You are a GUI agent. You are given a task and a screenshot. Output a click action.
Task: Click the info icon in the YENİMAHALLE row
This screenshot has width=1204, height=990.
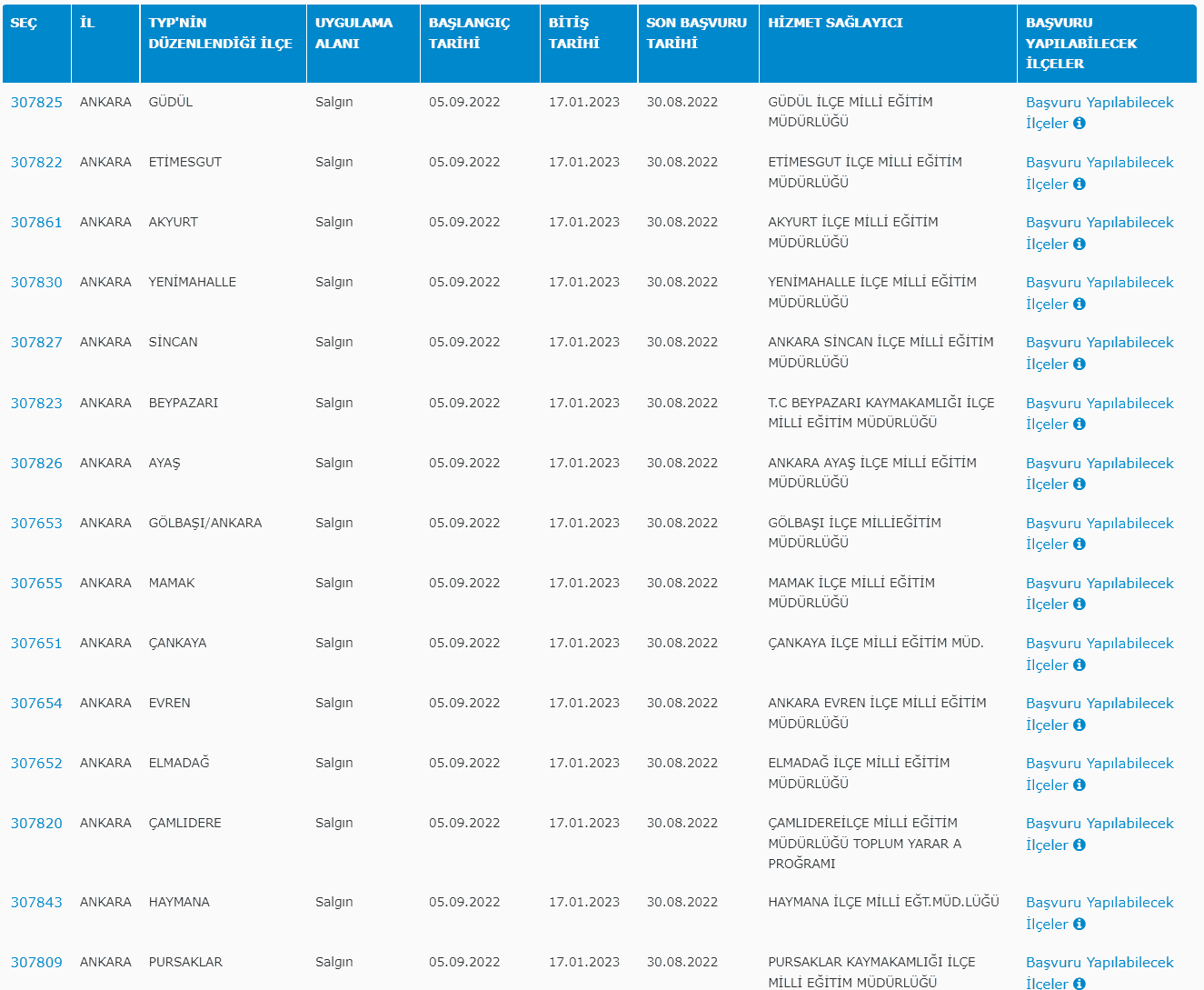pos(1079,304)
